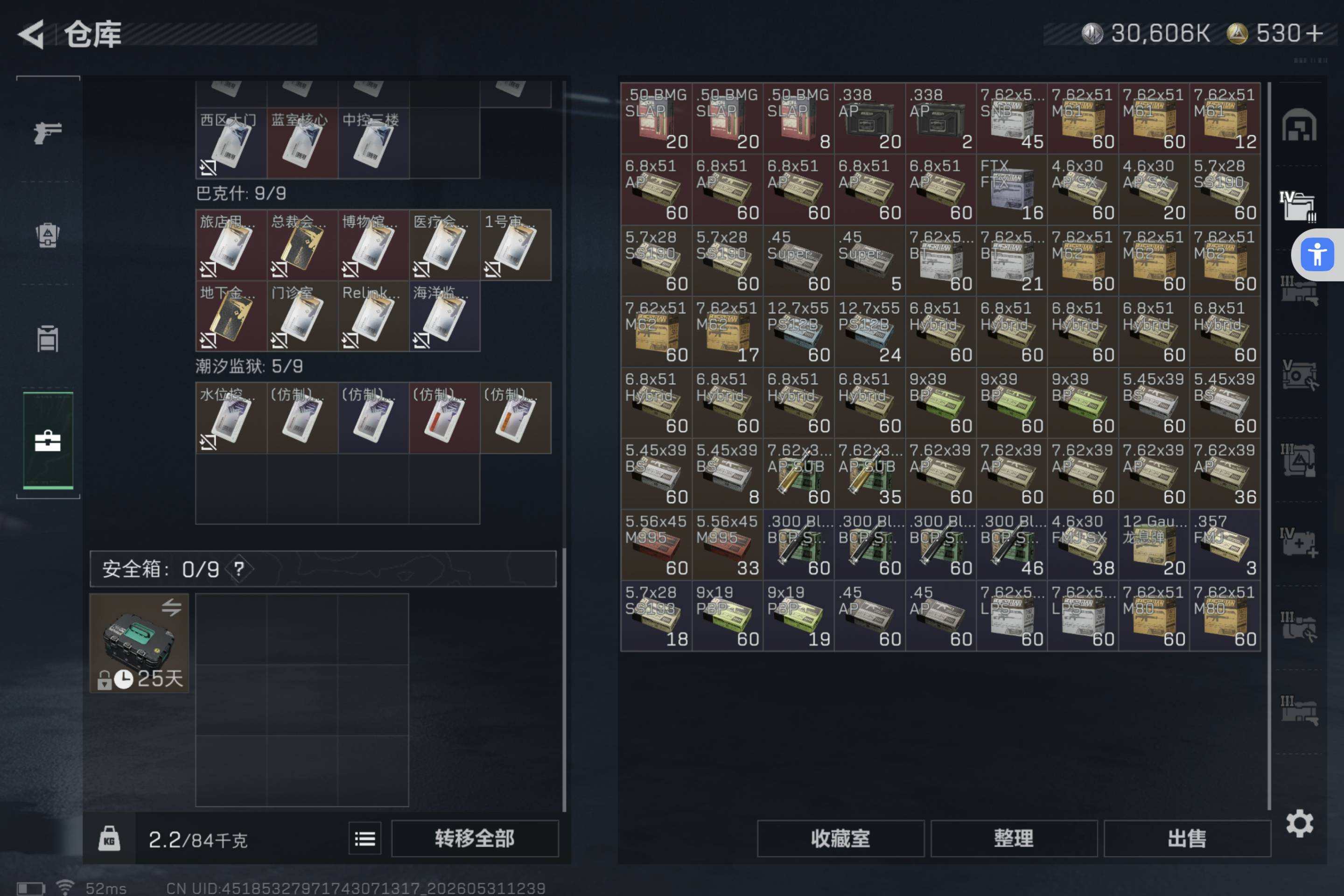Click the 巴克什: 9/9 label

pos(241,193)
